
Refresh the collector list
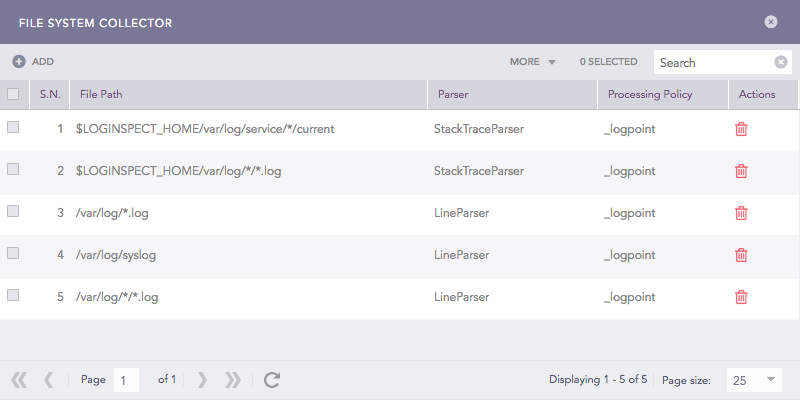tap(272, 380)
